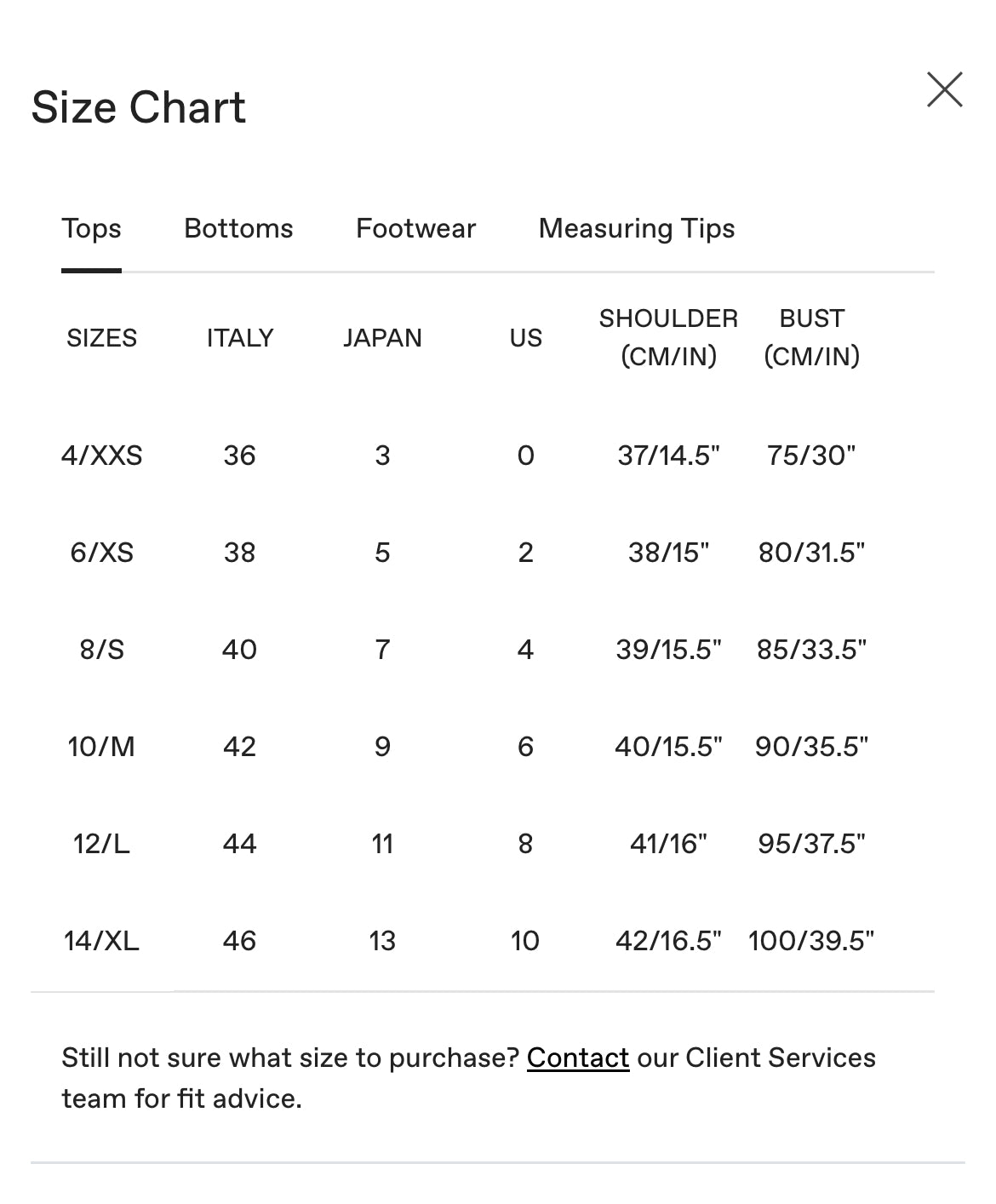Click the US column header
Screen dimensions: 996x1204
[525, 338]
